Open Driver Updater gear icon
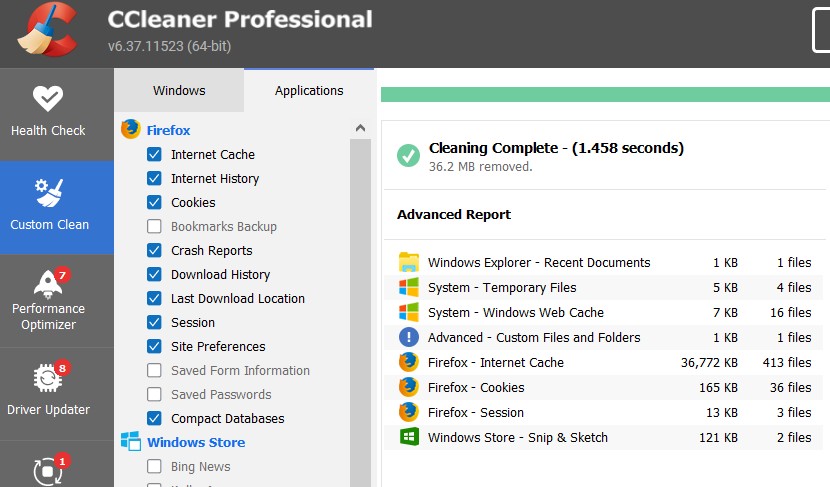The width and height of the screenshot is (830, 487). 48,378
